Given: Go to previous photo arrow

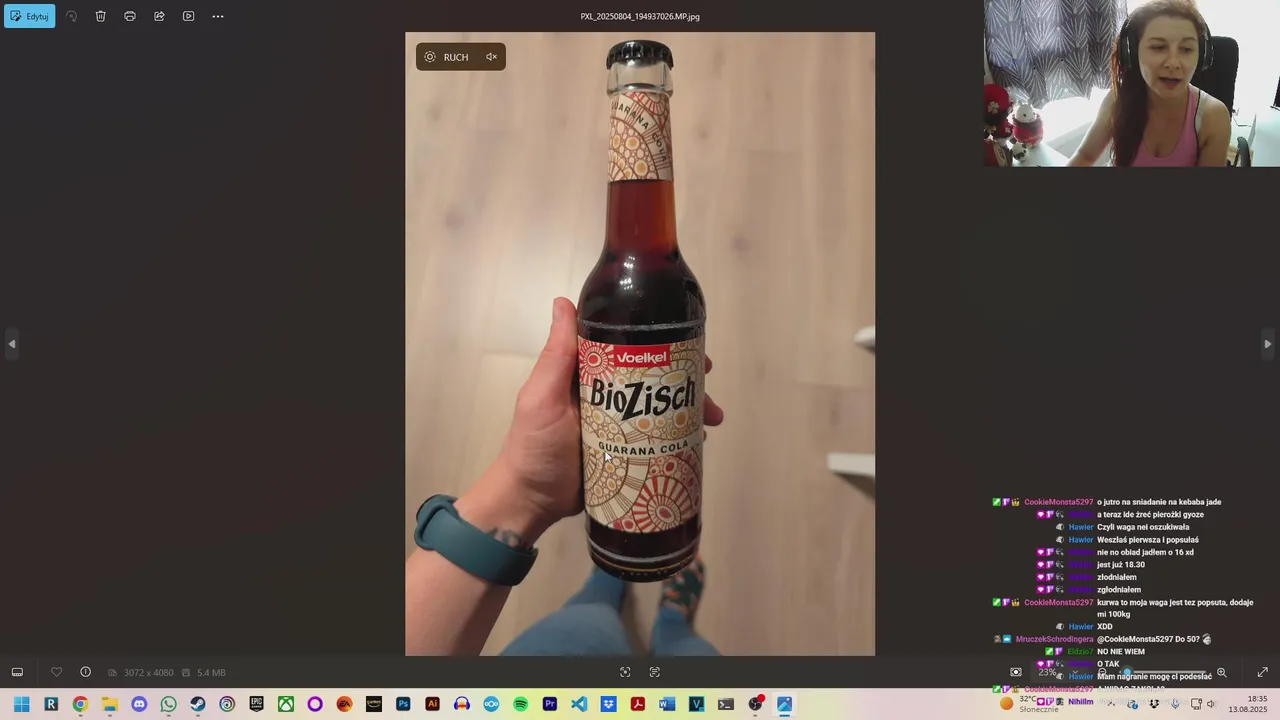Looking at the screenshot, I should (11, 344).
